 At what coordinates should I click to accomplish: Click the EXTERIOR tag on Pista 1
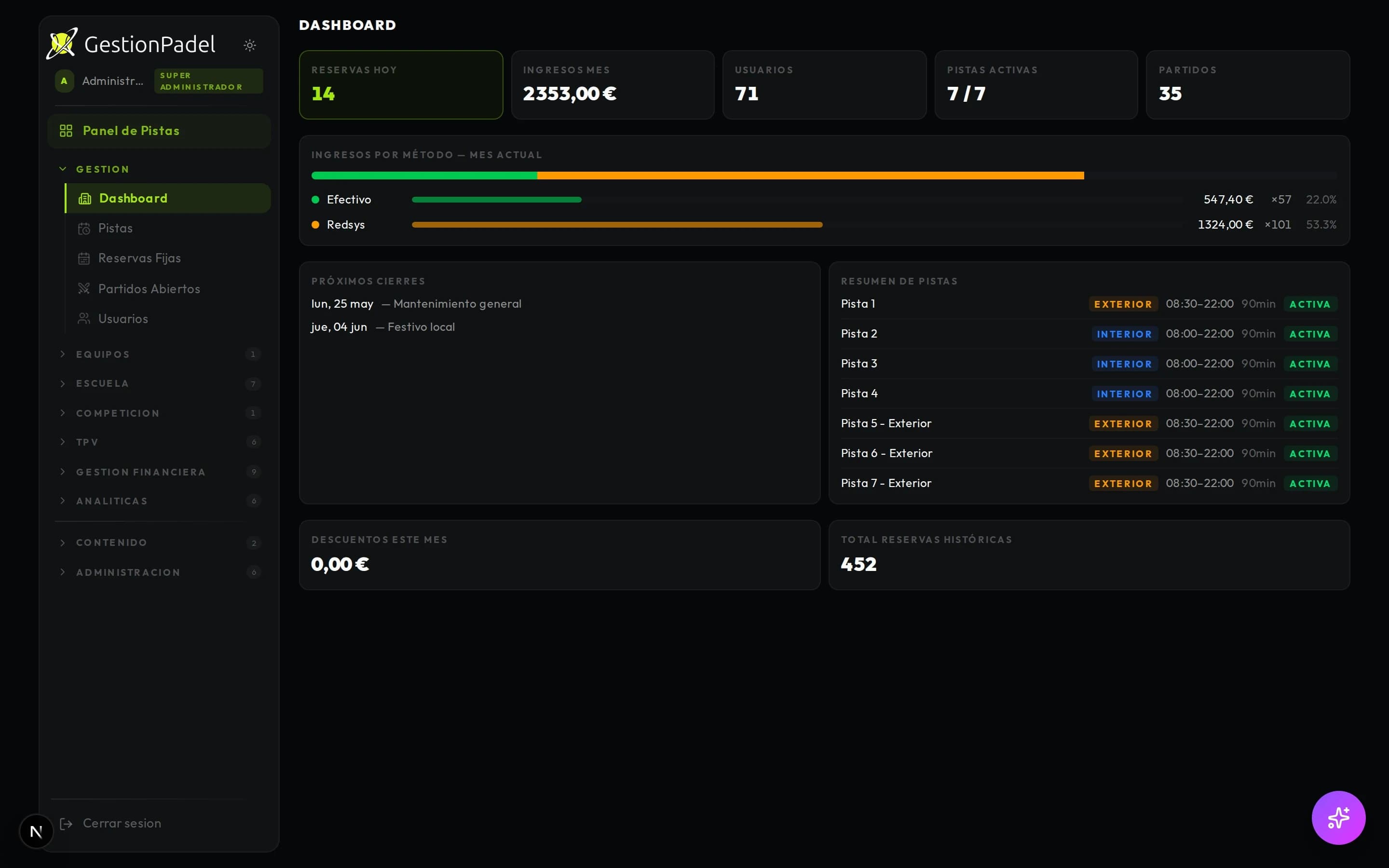point(1123,304)
